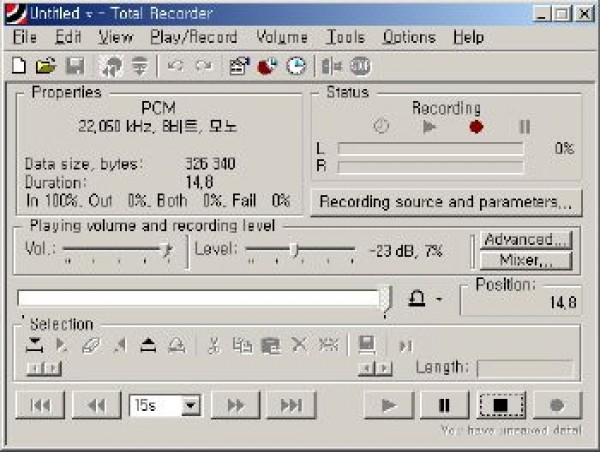Click the position slider handle

tap(386, 300)
